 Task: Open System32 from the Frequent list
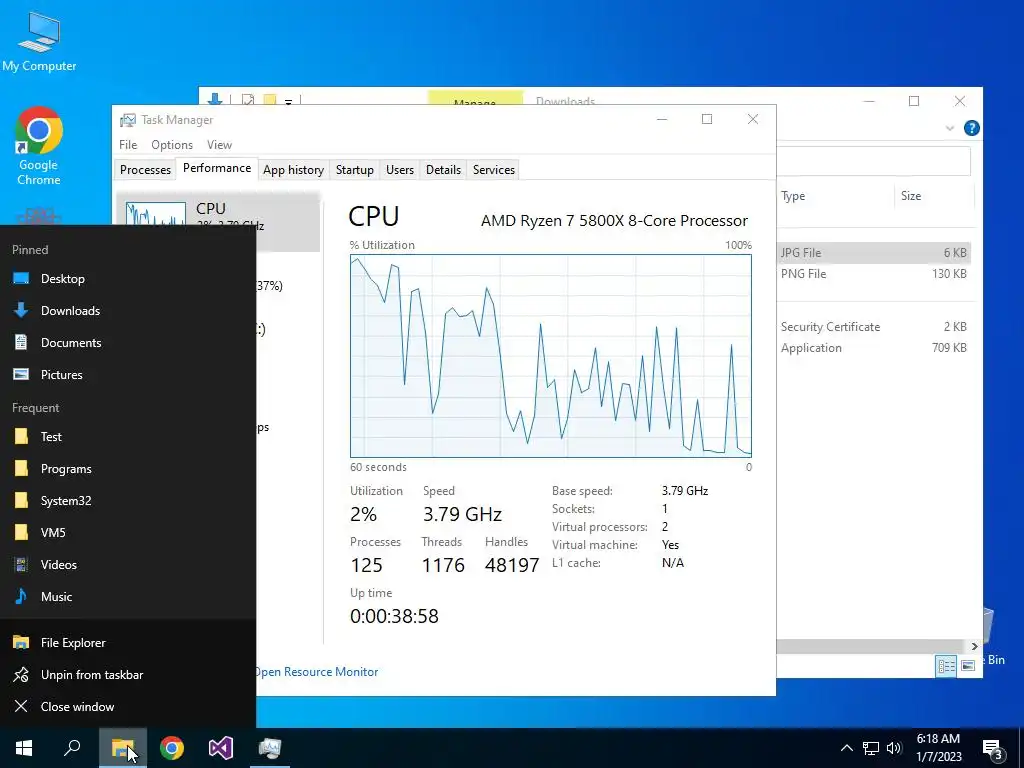(128, 501)
